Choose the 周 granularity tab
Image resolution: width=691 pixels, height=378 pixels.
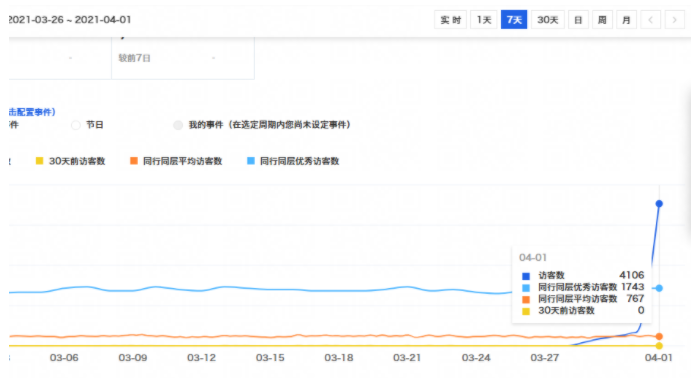pyautogui.click(x=602, y=20)
